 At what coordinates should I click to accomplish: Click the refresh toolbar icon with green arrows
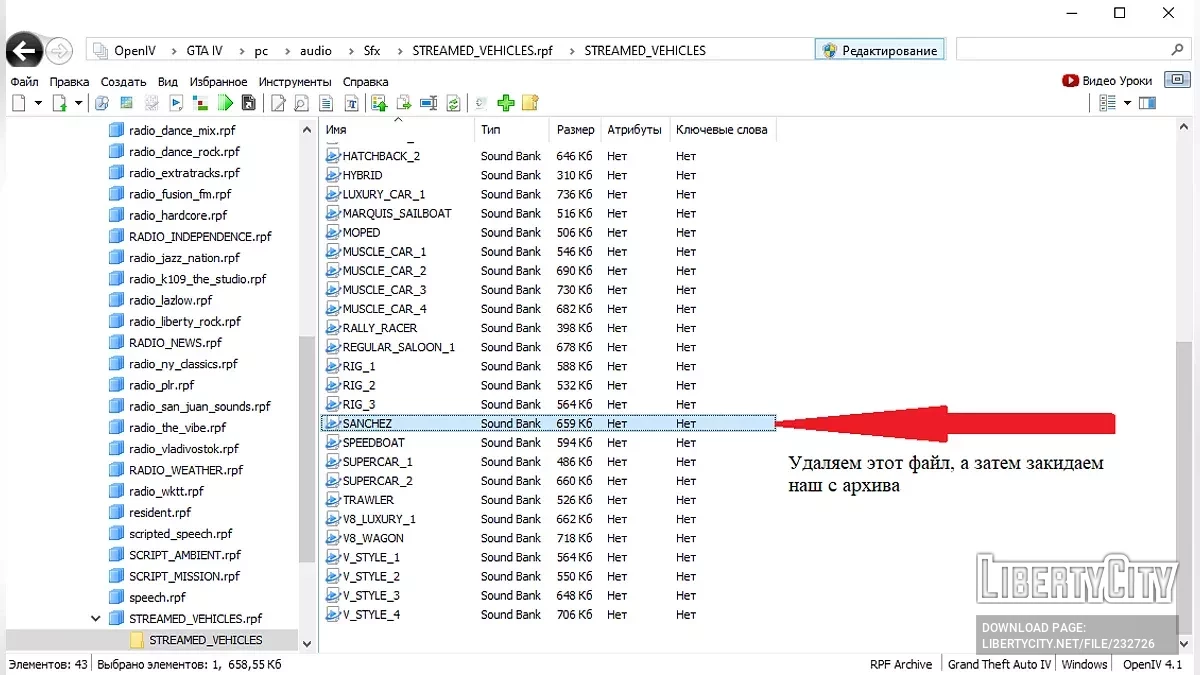pos(453,103)
